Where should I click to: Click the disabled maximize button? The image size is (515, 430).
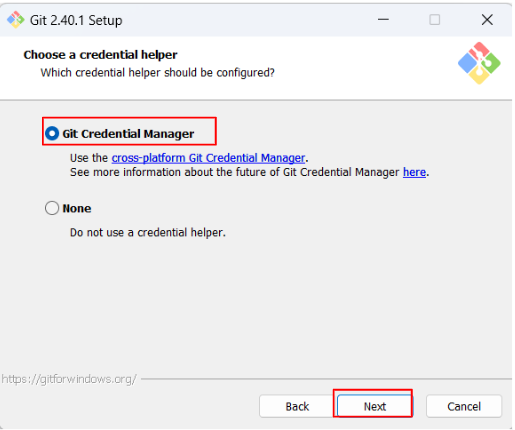coord(434,20)
